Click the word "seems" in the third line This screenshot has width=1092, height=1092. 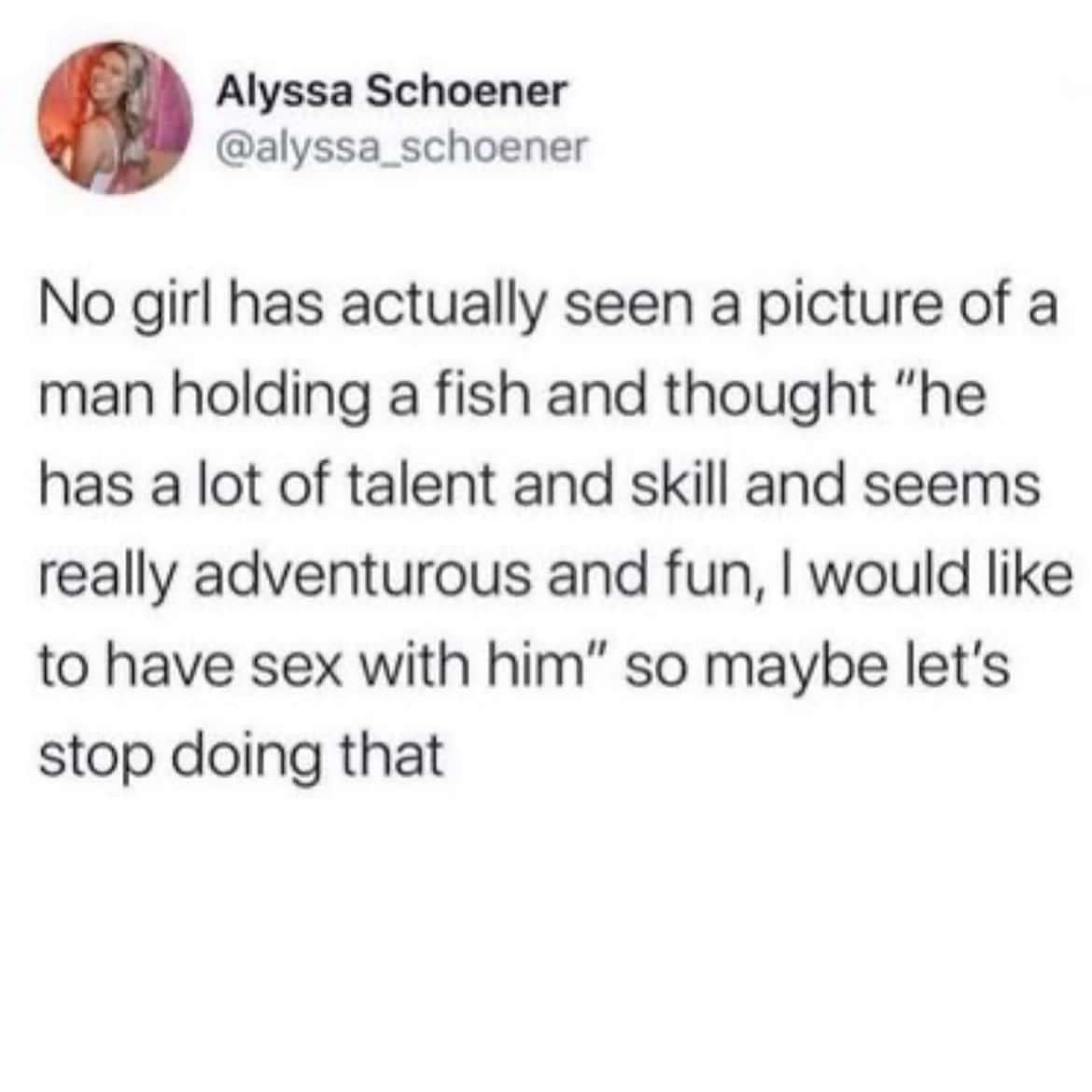click(952, 485)
